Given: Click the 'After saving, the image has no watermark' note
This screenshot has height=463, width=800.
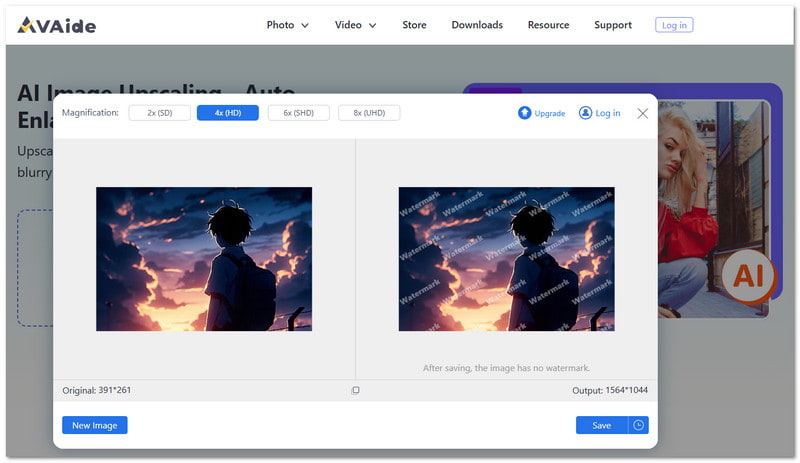Looking at the screenshot, I should coord(506,368).
